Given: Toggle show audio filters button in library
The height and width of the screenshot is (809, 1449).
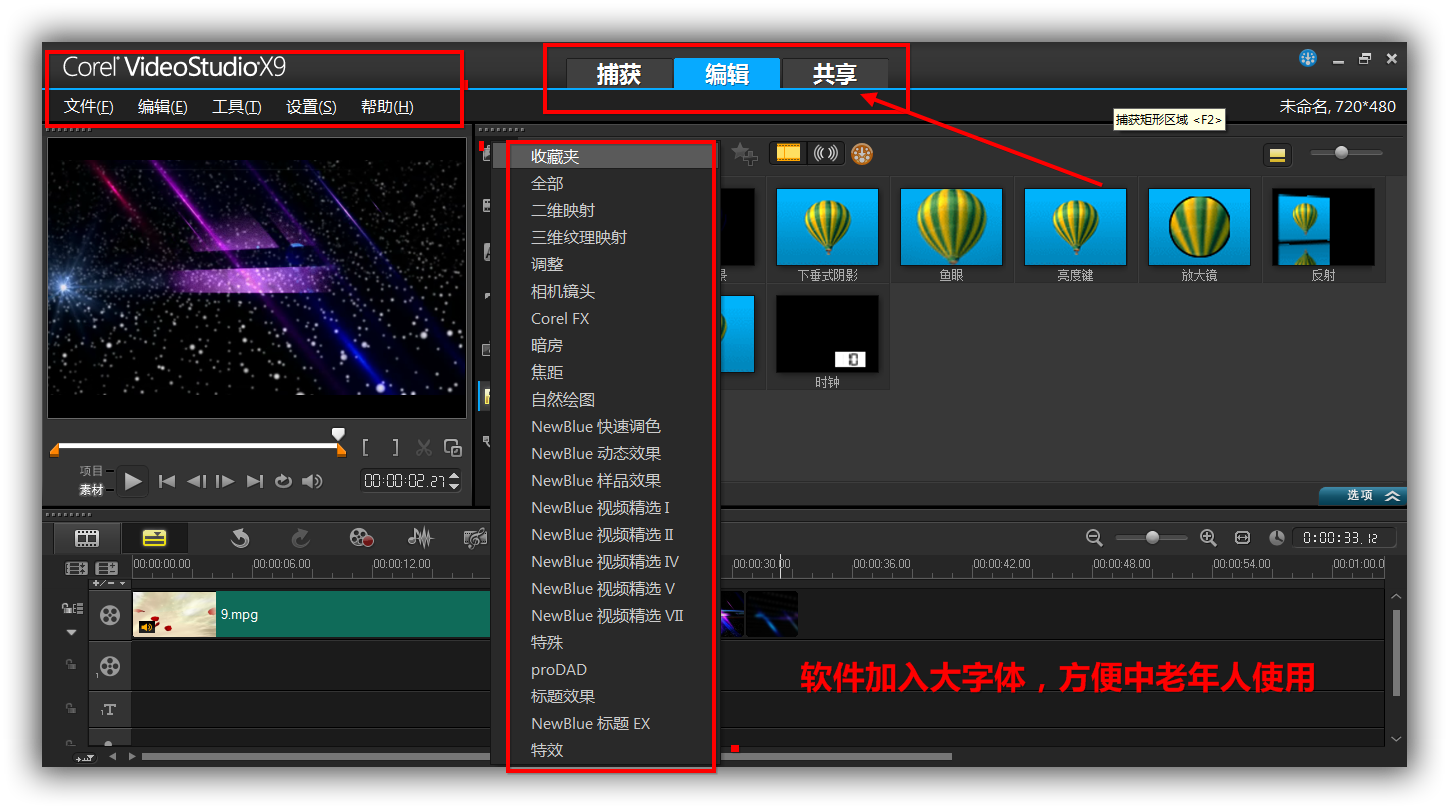Looking at the screenshot, I should [825, 154].
